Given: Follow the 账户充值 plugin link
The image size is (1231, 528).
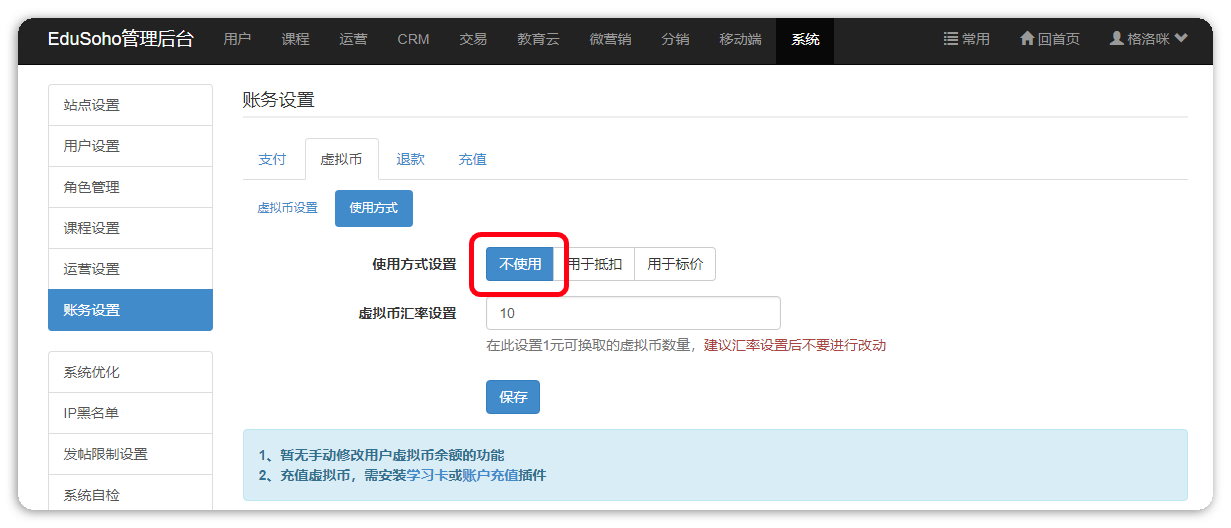Looking at the screenshot, I should (x=490, y=475).
